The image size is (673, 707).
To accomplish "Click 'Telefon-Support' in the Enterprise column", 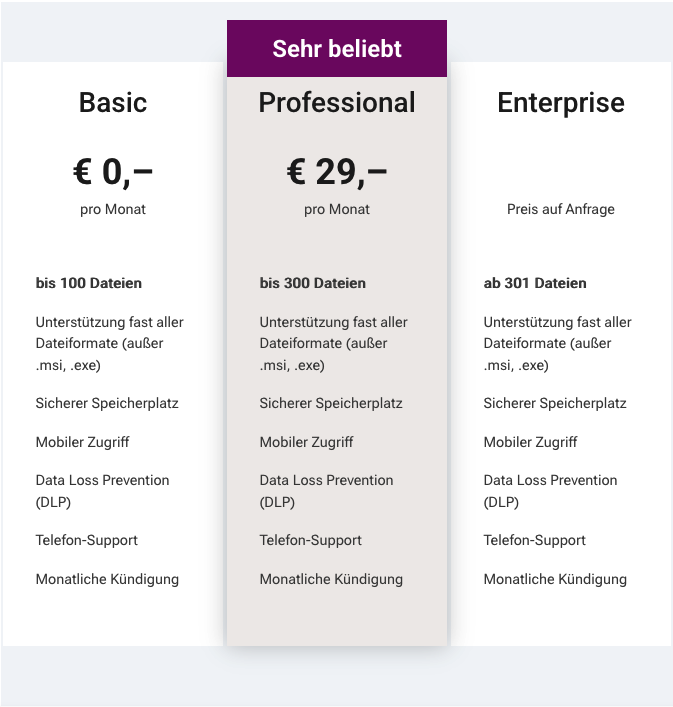I will point(535,540).
